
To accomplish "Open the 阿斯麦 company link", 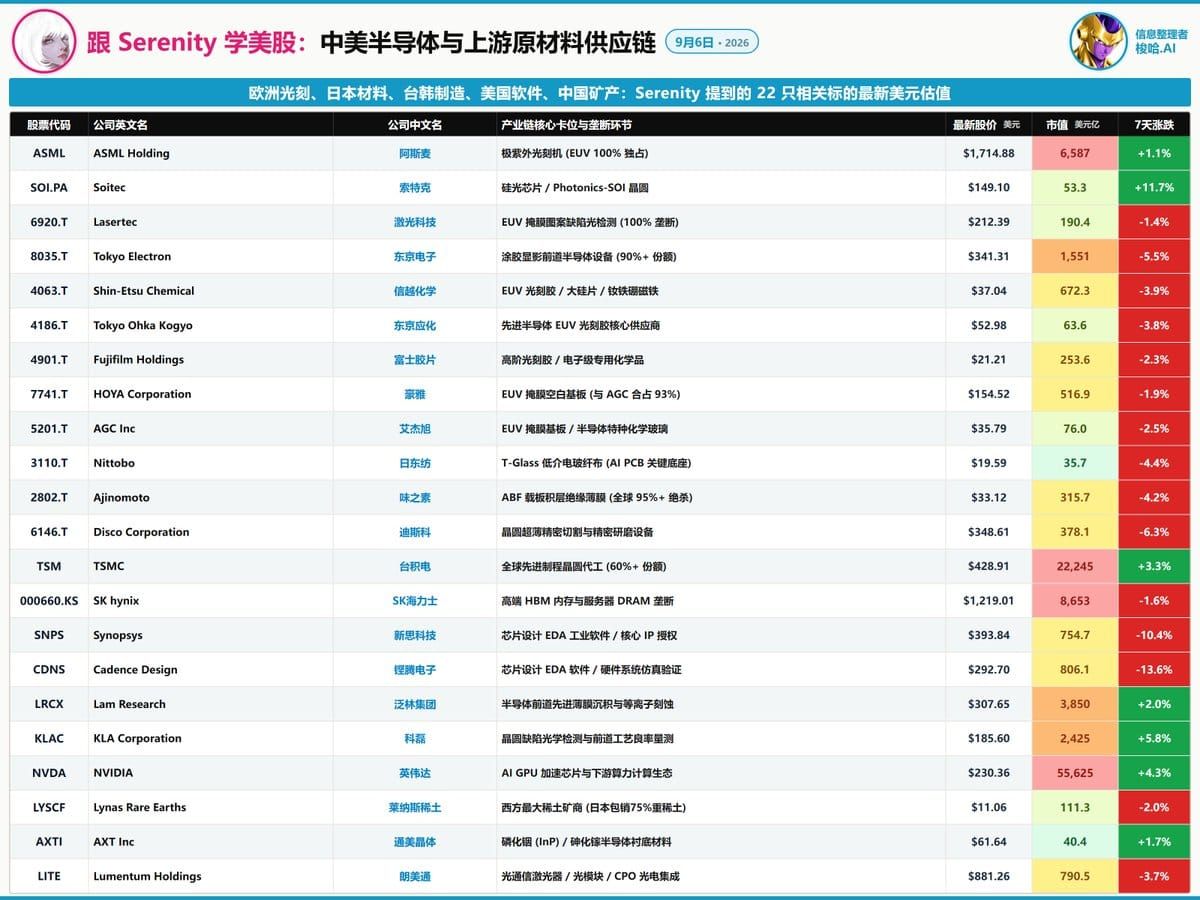I will pyautogui.click(x=415, y=154).
